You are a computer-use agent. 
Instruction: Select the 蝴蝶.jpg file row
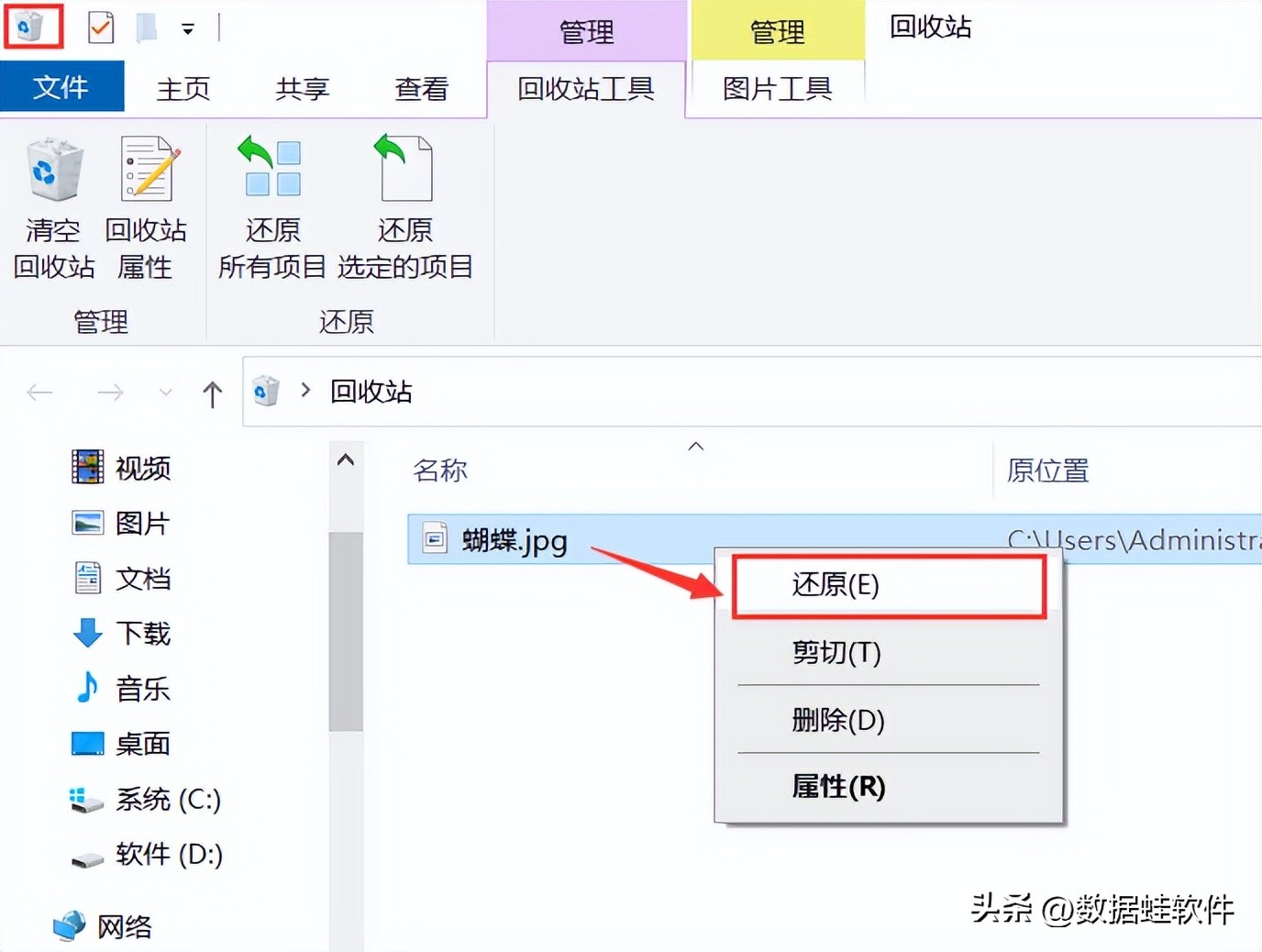[834, 538]
